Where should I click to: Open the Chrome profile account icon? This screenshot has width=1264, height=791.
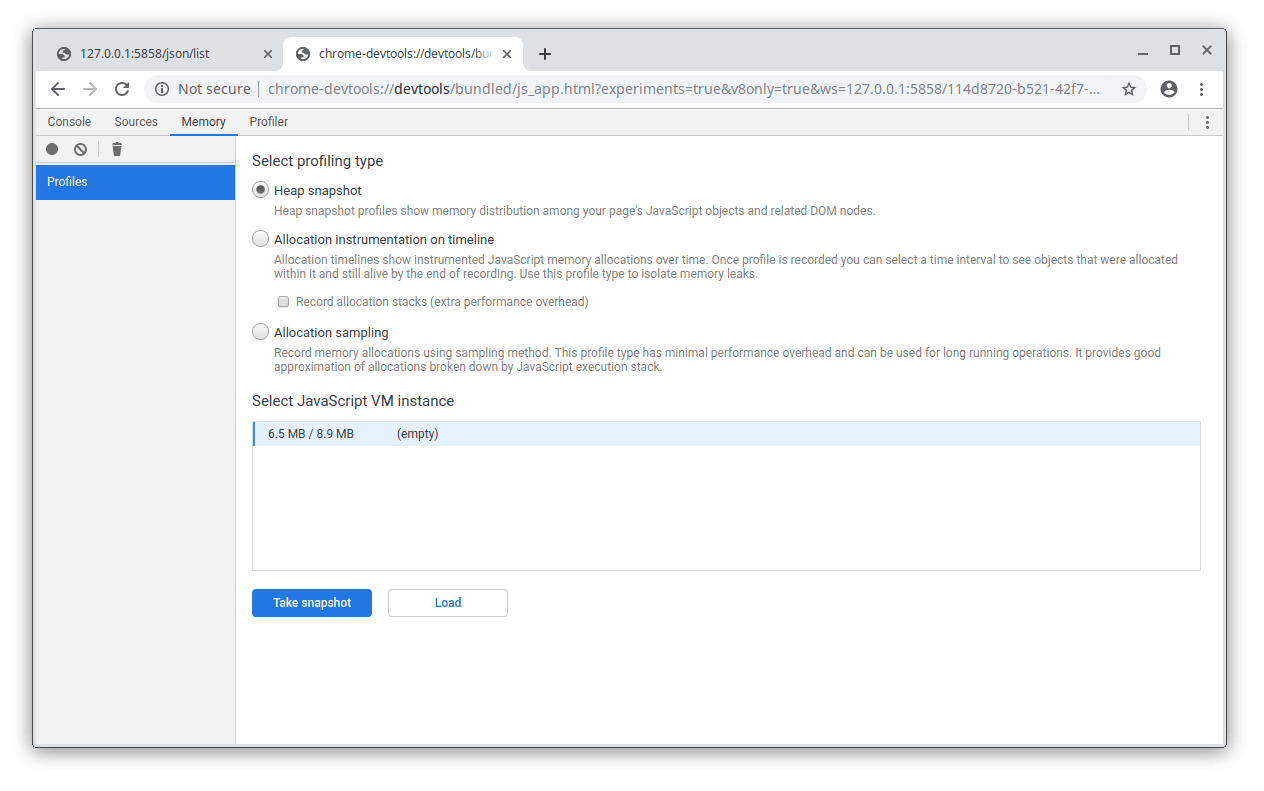point(1169,89)
